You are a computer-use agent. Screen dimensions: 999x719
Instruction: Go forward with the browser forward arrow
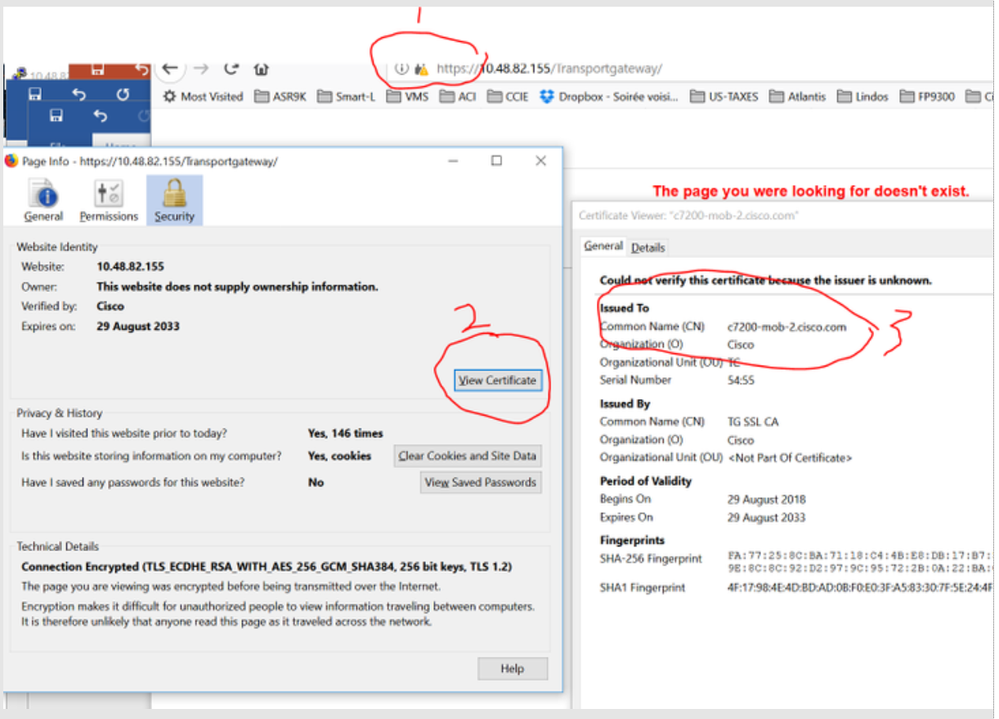(201, 69)
